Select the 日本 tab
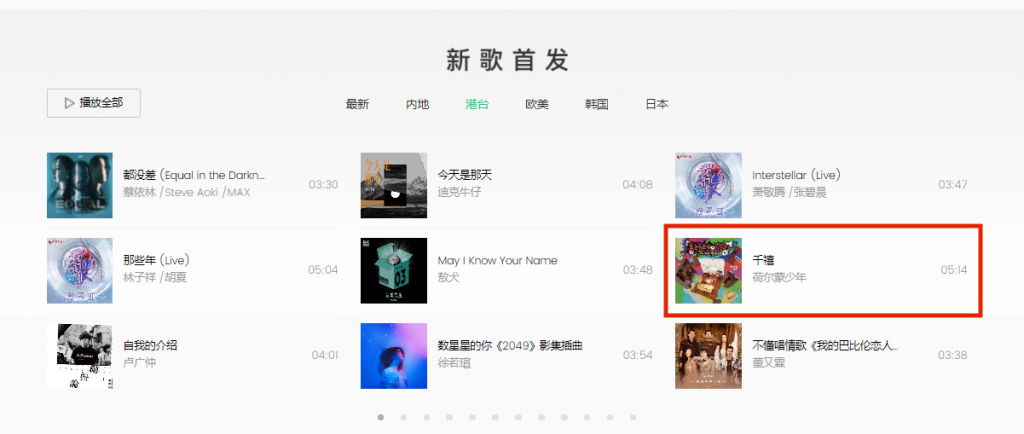The width and height of the screenshot is (1024, 434). [657, 104]
